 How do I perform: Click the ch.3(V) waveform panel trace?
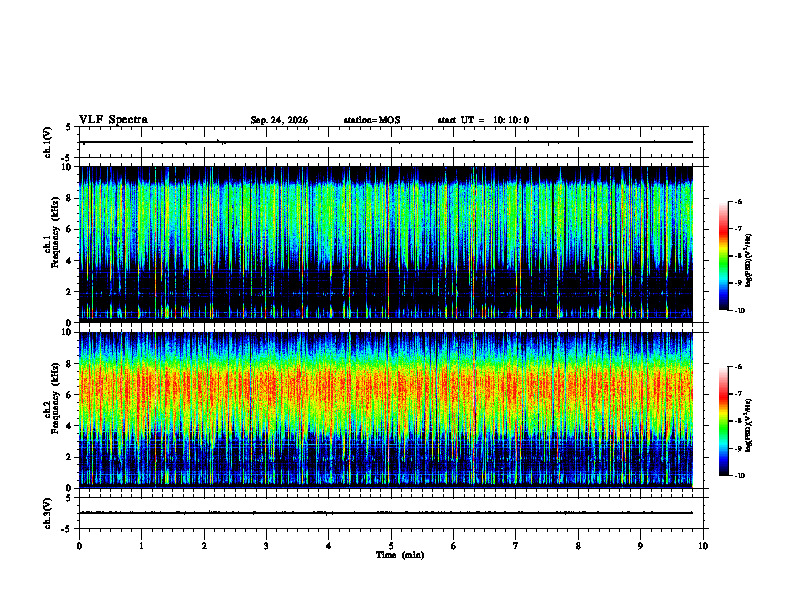[x=386, y=513]
